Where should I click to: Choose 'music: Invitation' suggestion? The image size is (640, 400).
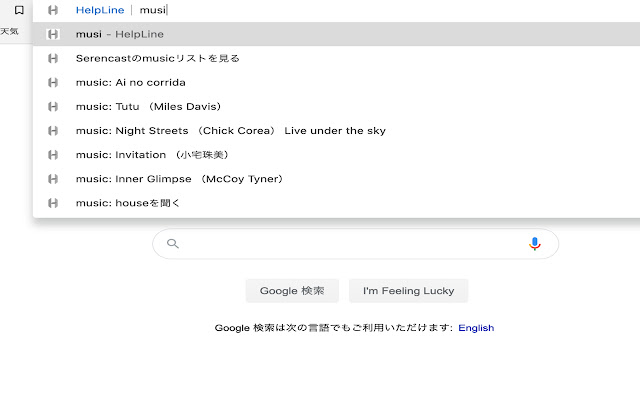pyautogui.click(x=336, y=154)
